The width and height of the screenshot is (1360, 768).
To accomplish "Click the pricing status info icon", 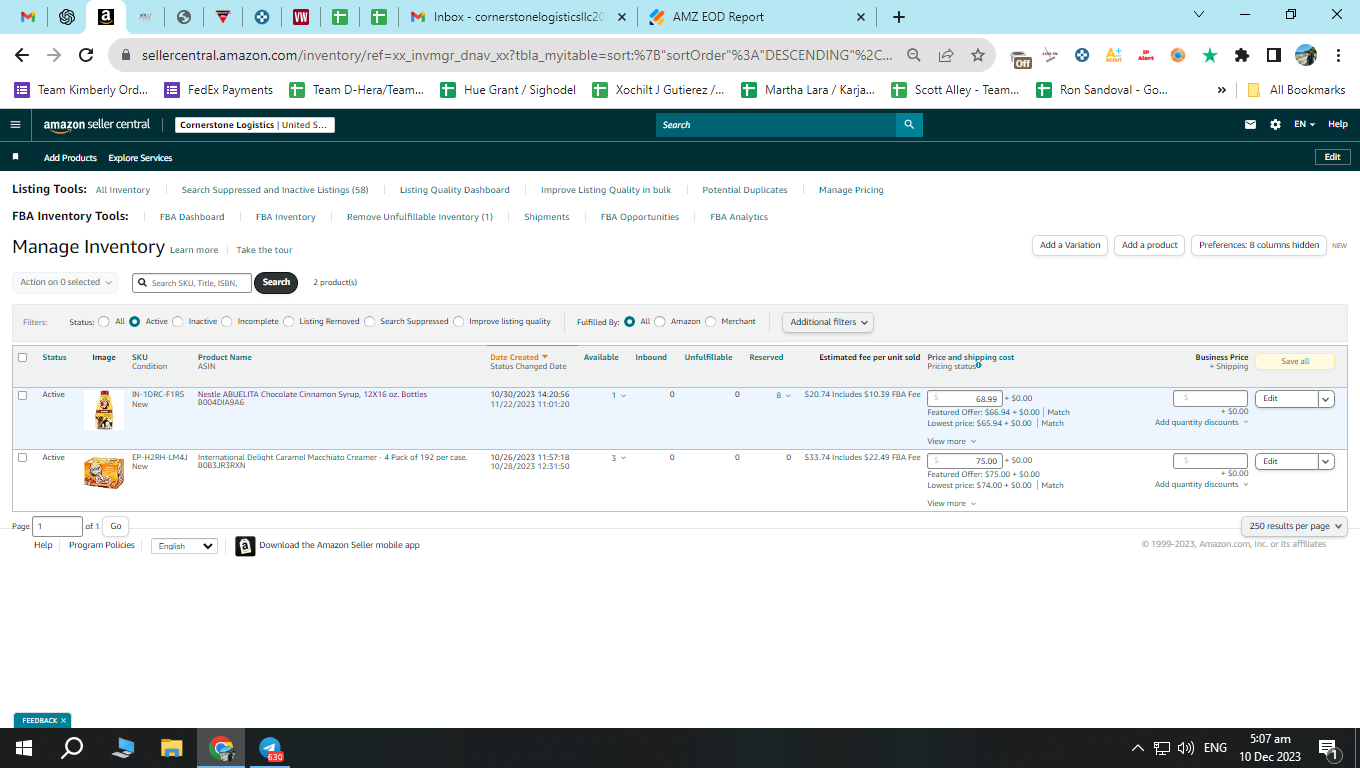I will (979, 365).
